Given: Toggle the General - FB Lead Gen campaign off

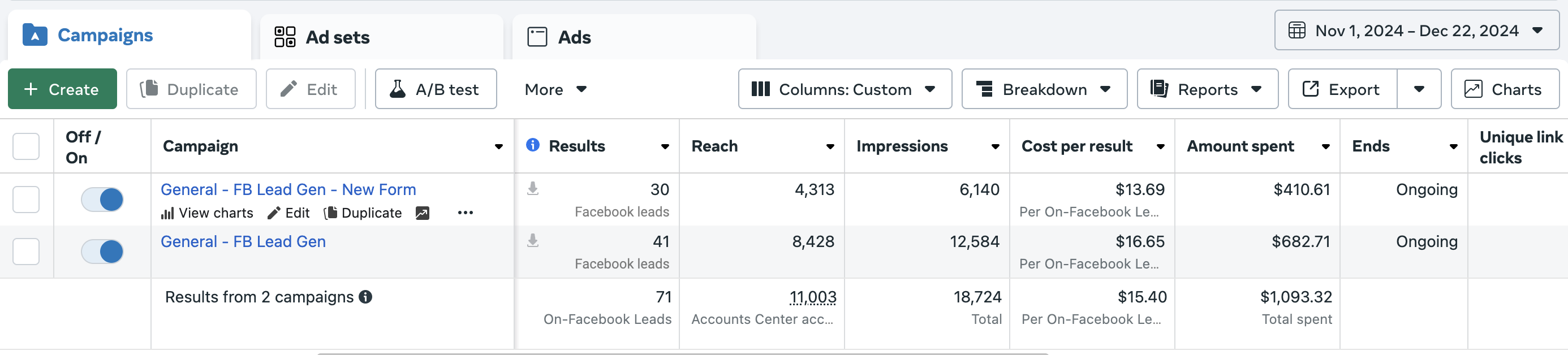Looking at the screenshot, I should (102, 252).
